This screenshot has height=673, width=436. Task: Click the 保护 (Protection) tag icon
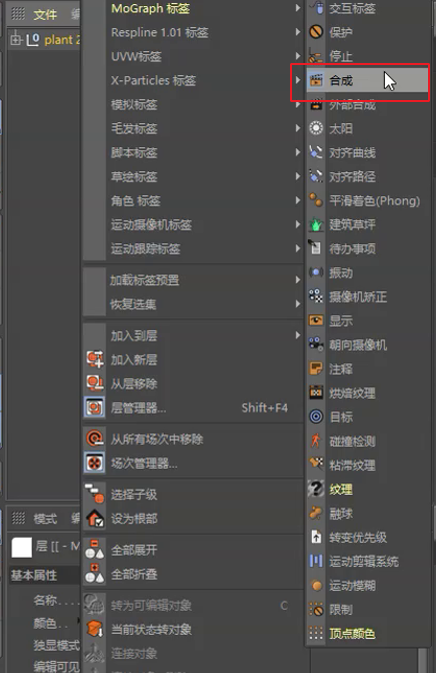point(316,32)
